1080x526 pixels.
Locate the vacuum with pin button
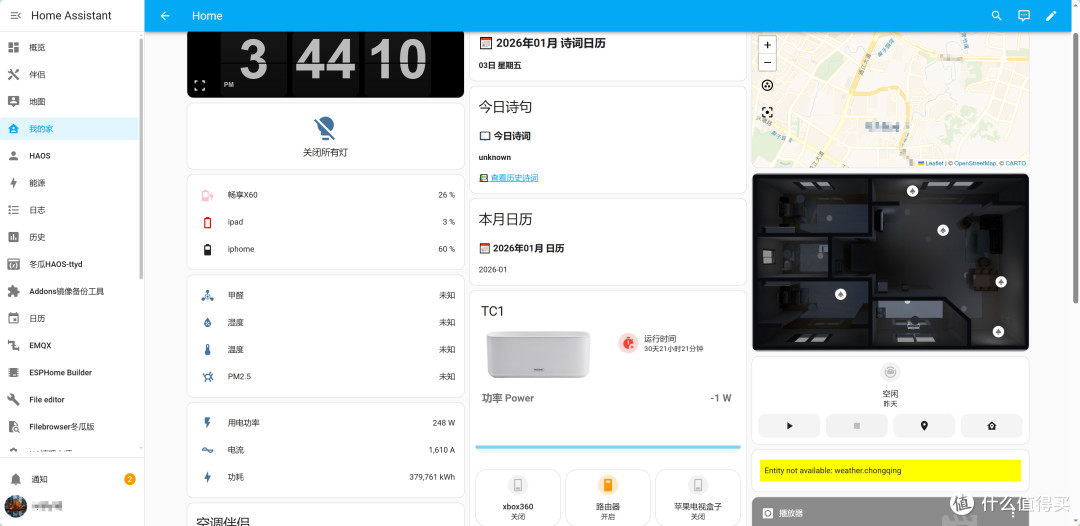click(924, 425)
